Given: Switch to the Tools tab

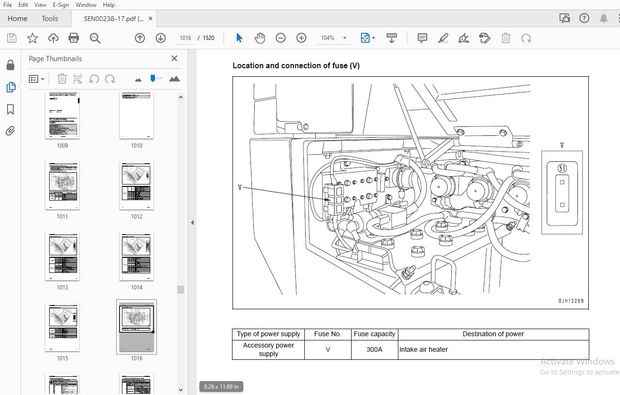Looking at the screenshot, I should coord(50,18).
